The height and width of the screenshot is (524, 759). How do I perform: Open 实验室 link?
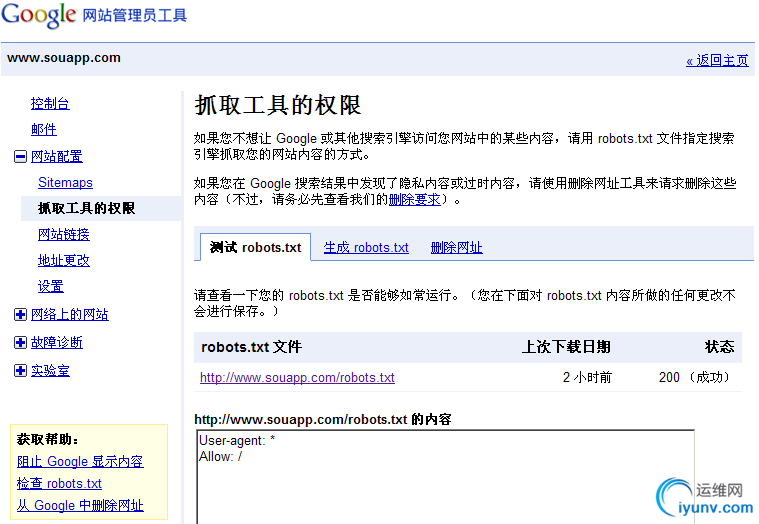[50, 371]
